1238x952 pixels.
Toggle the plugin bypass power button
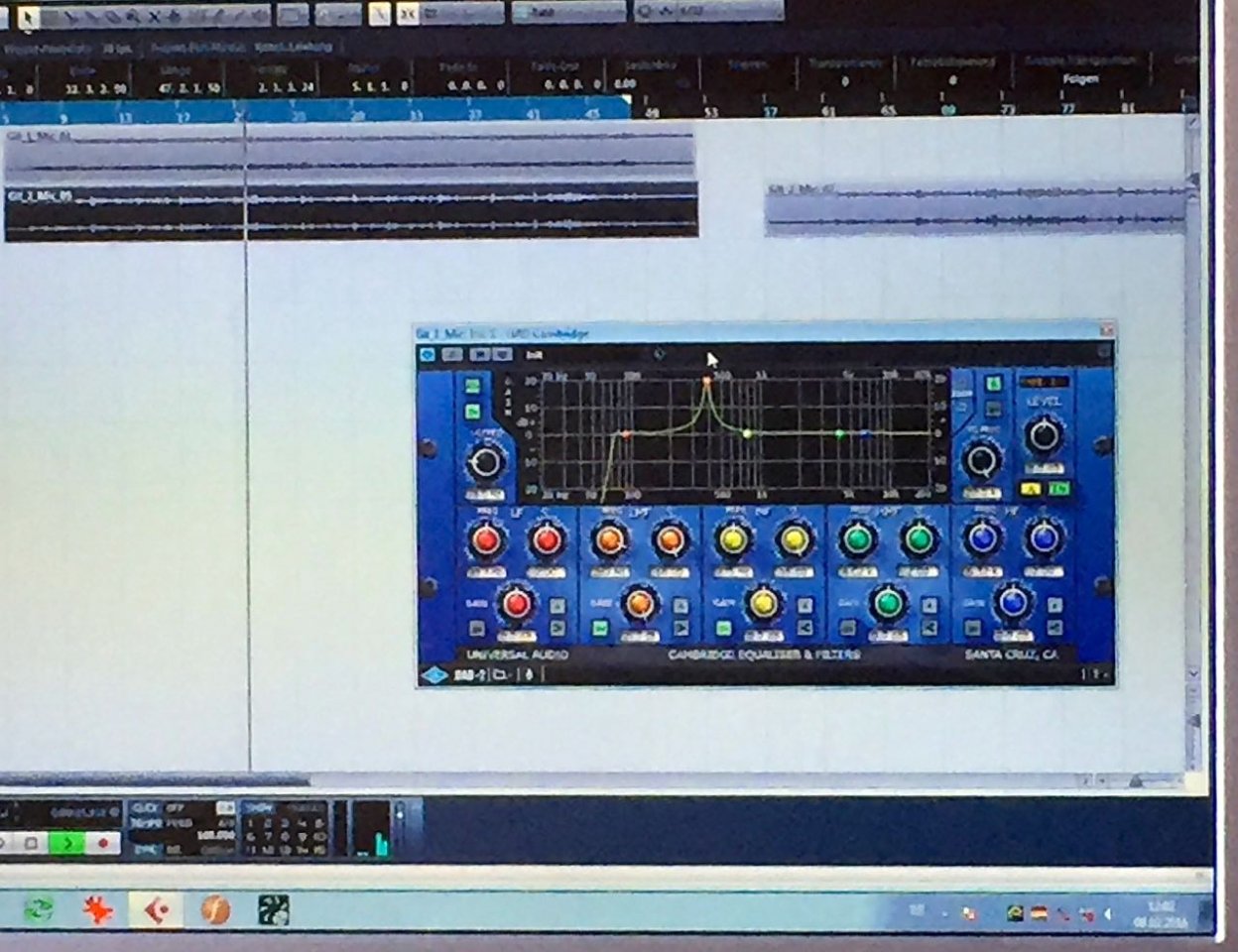click(428, 354)
